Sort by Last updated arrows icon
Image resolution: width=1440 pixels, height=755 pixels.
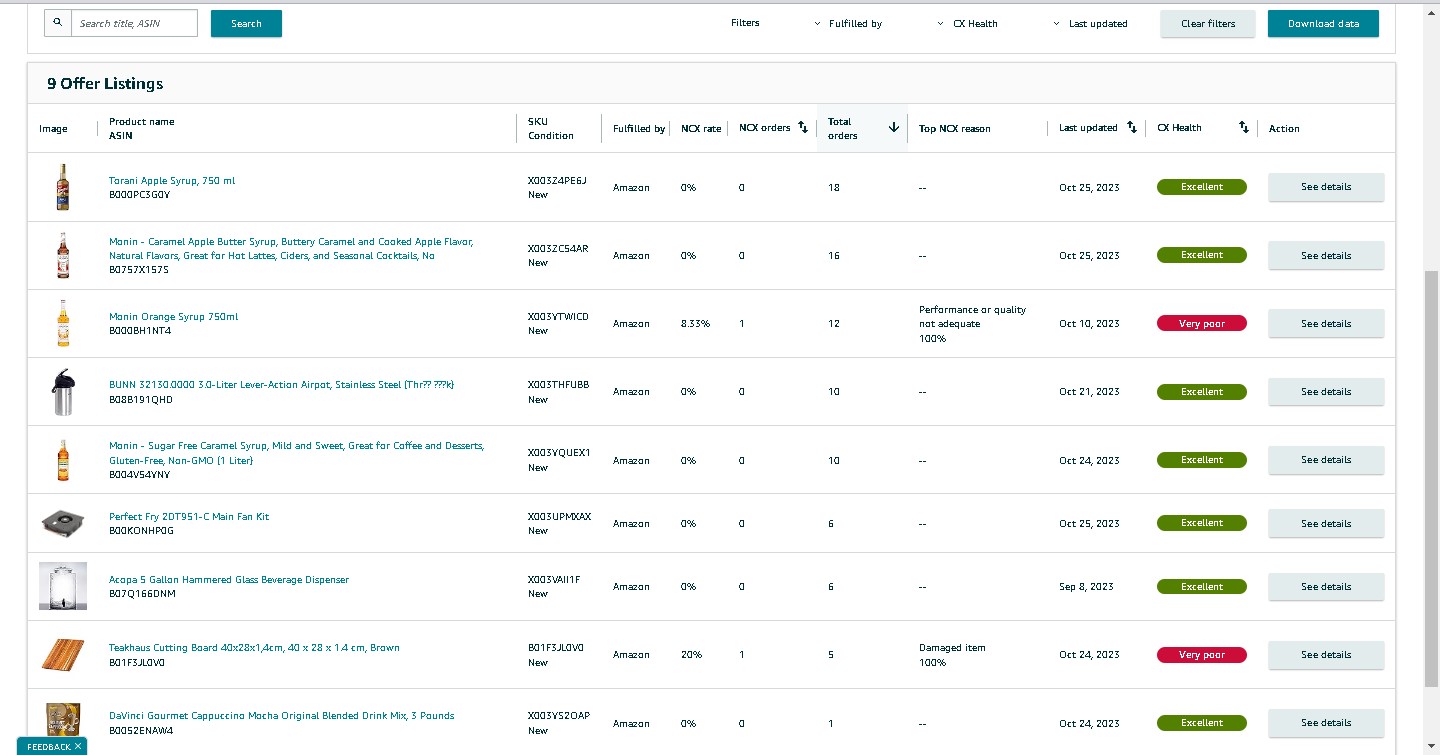[x=1132, y=128]
